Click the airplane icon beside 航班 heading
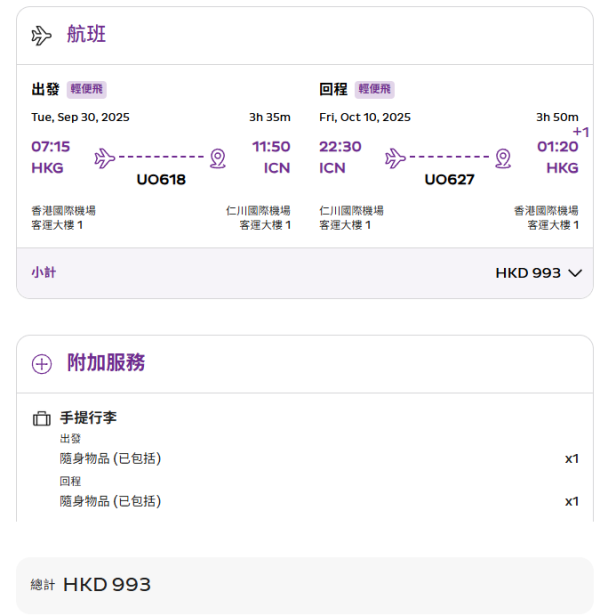Viewport: 600px width, 616px height. coord(41,35)
